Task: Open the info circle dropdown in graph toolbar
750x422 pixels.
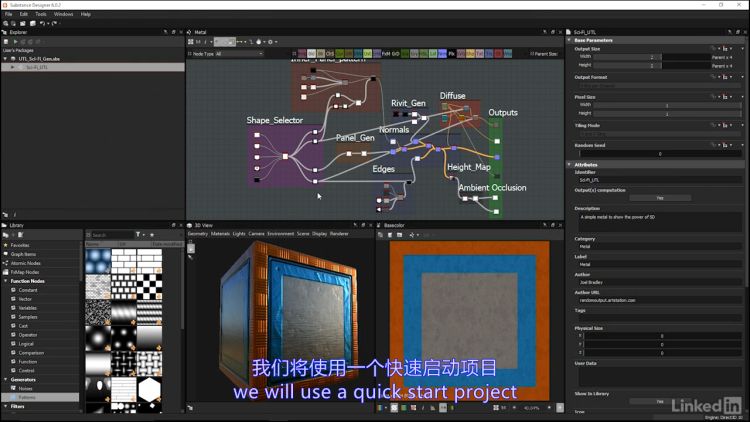Action: 272,42
